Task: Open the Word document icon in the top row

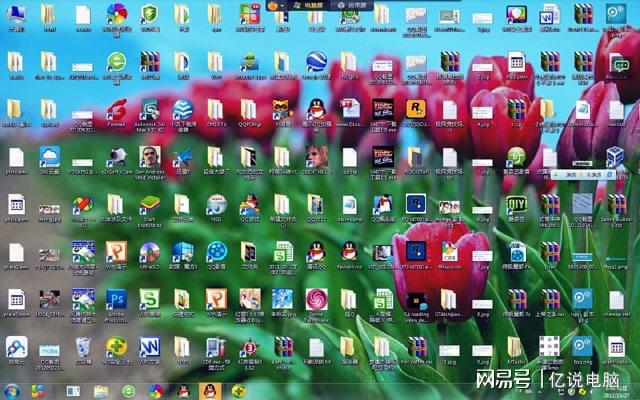Action: pyautogui.click(x=549, y=14)
